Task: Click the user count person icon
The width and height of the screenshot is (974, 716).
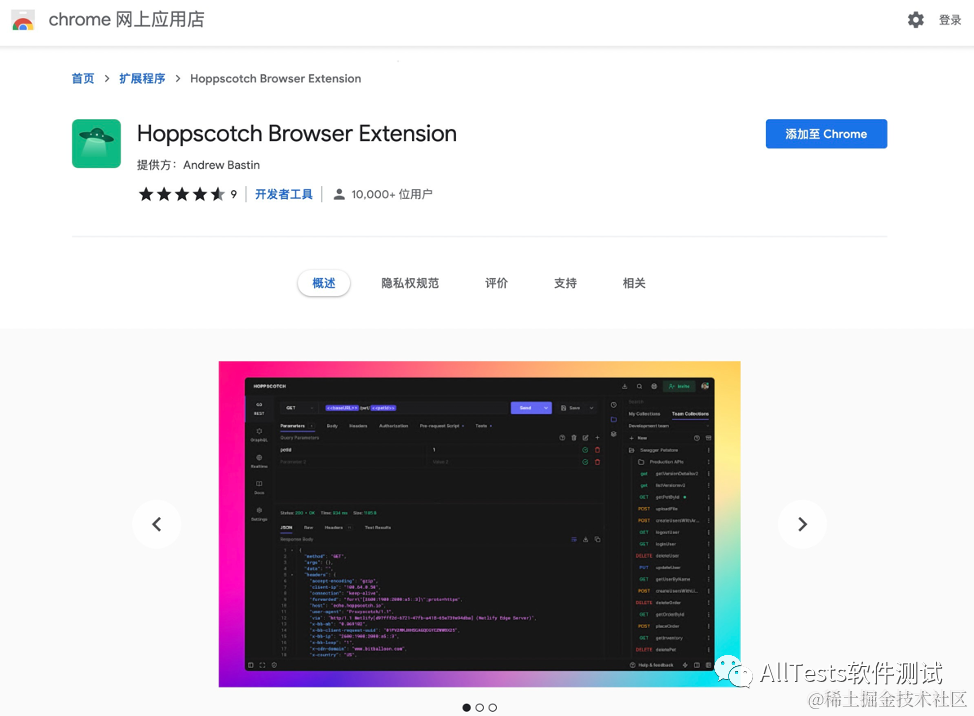Action: [x=339, y=194]
